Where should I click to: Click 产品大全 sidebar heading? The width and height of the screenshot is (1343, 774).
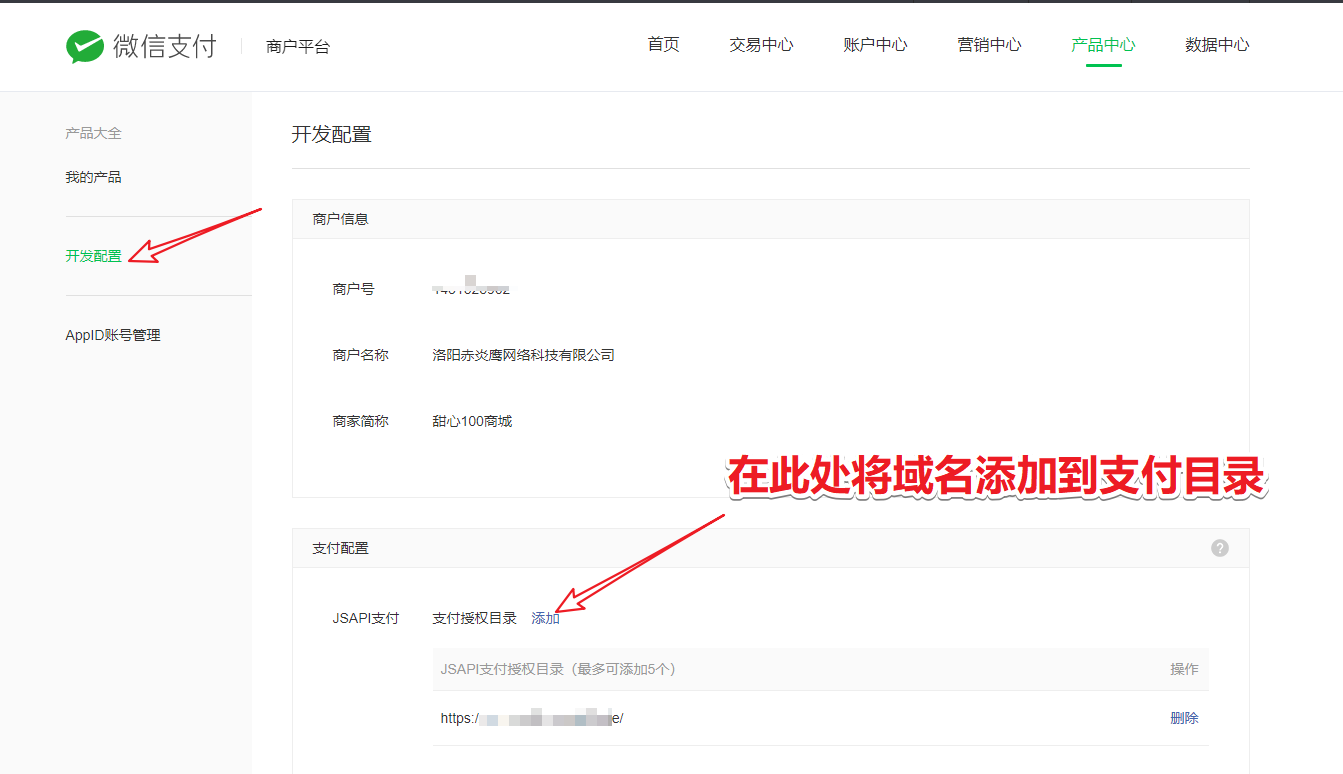(94, 133)
